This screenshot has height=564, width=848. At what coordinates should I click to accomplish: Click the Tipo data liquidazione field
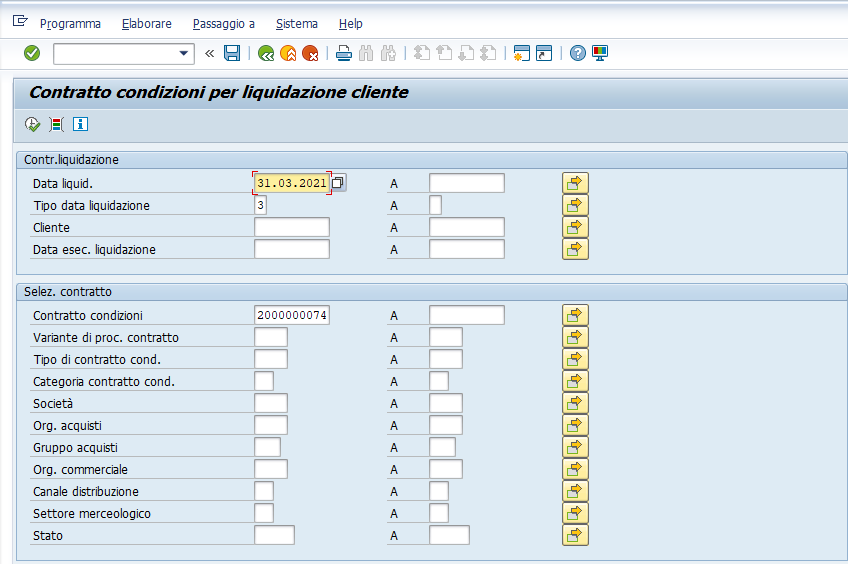pyautogui.click(x=260, y=205)
